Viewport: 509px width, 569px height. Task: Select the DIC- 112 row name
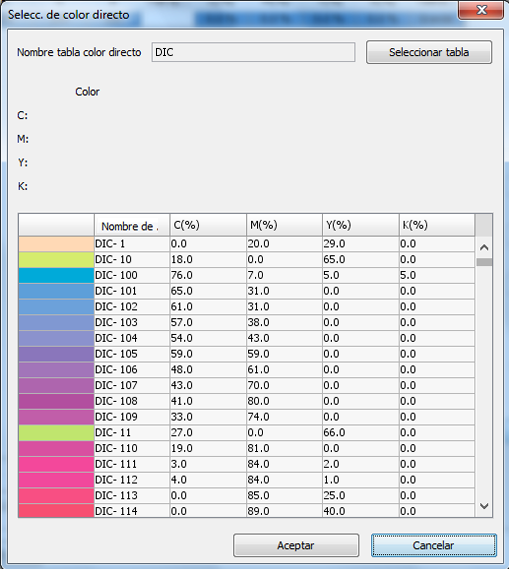pyautogui.click(x=116, y=480)
